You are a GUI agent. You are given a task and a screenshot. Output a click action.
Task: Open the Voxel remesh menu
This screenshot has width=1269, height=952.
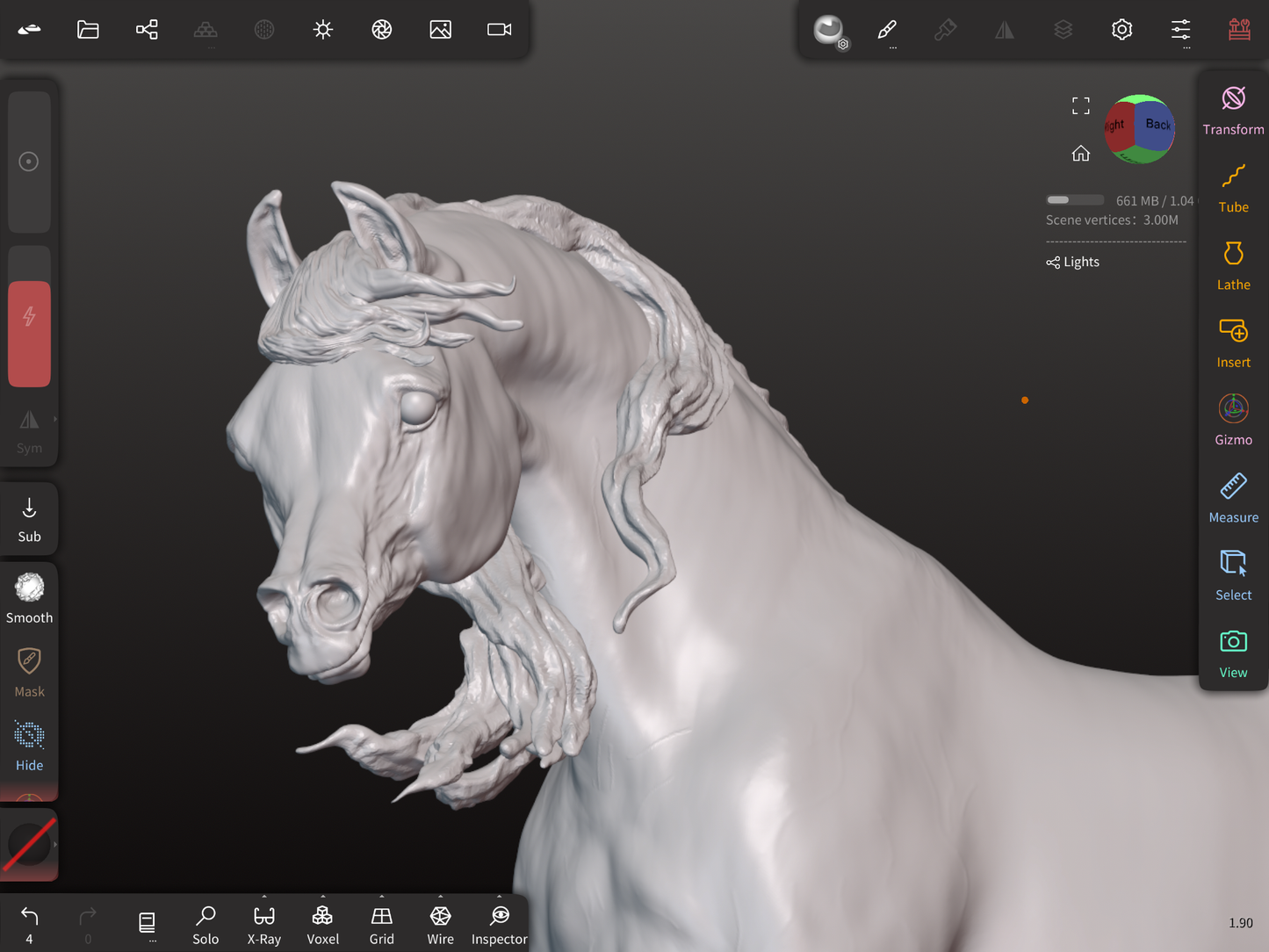tap(322, 926)
